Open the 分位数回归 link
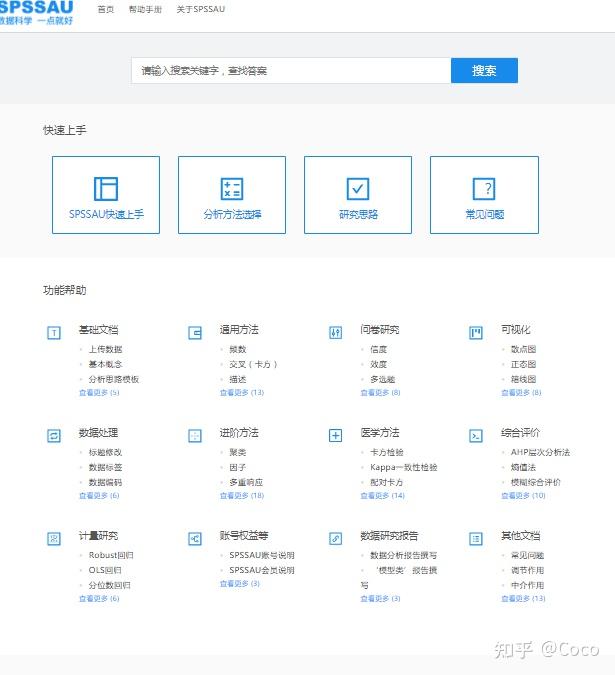 tap(109, 585)
